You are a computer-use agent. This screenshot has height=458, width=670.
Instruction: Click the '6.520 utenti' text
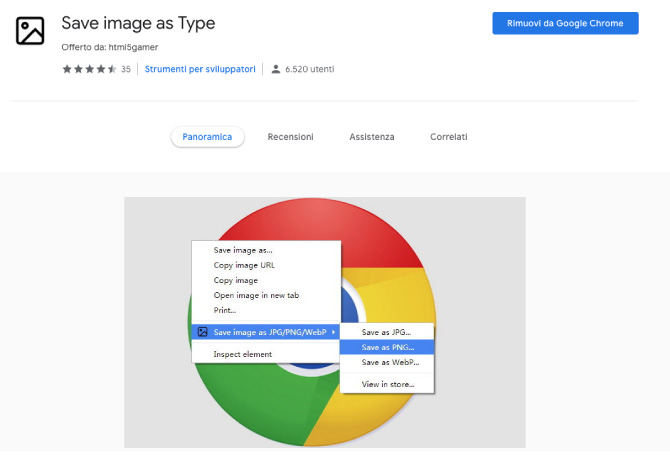[x=310, y=69]
